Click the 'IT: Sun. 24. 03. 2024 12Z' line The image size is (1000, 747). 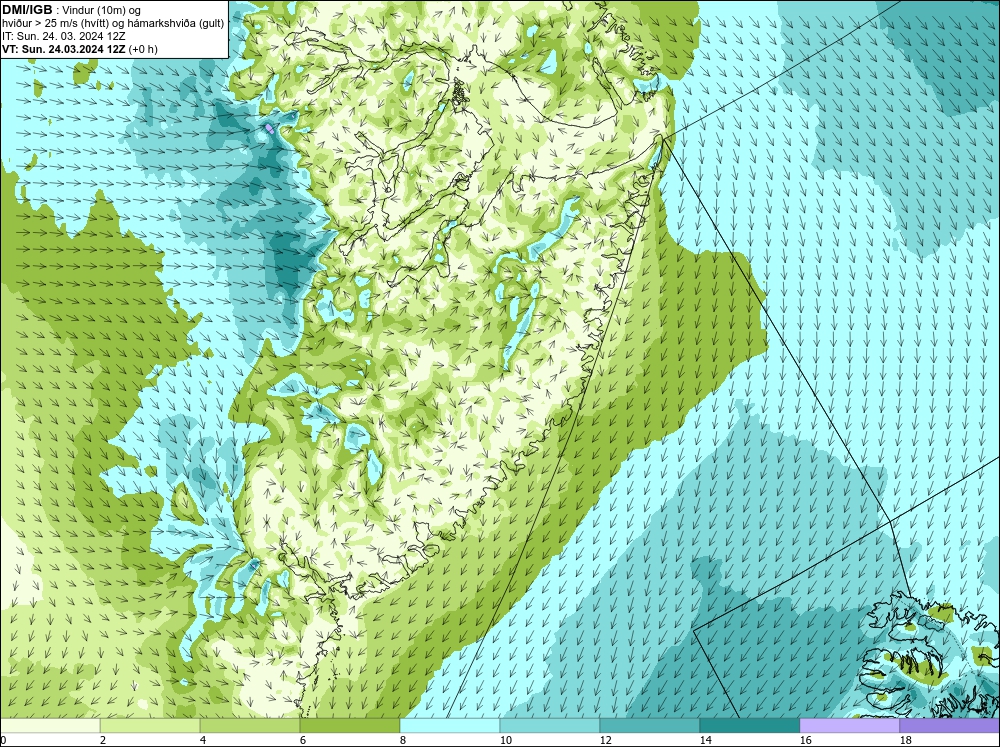click(x=64, y=36)
